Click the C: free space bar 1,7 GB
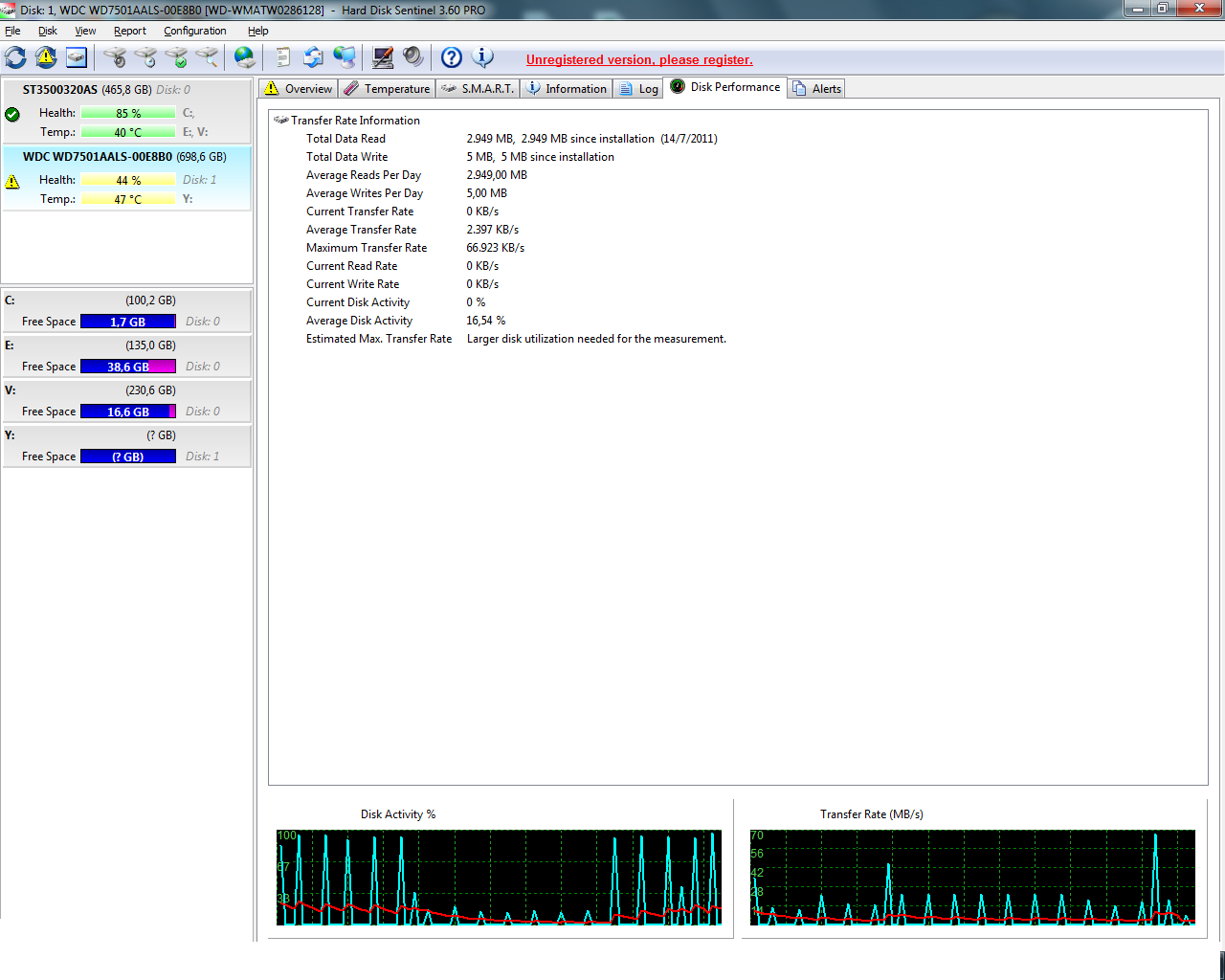This screenshot has width=1225, height=980. tap(128, 322)
